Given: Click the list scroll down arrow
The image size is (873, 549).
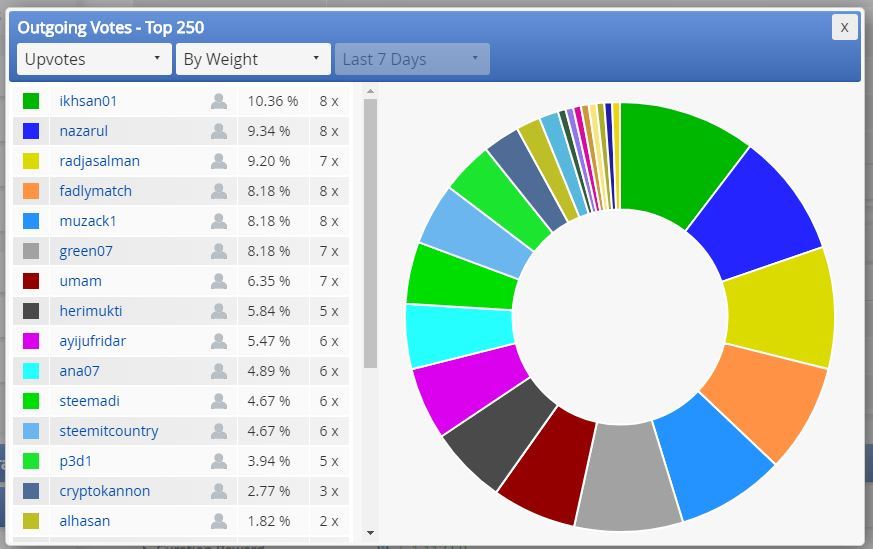Looking at the screenshot, I should pos(370,533).
